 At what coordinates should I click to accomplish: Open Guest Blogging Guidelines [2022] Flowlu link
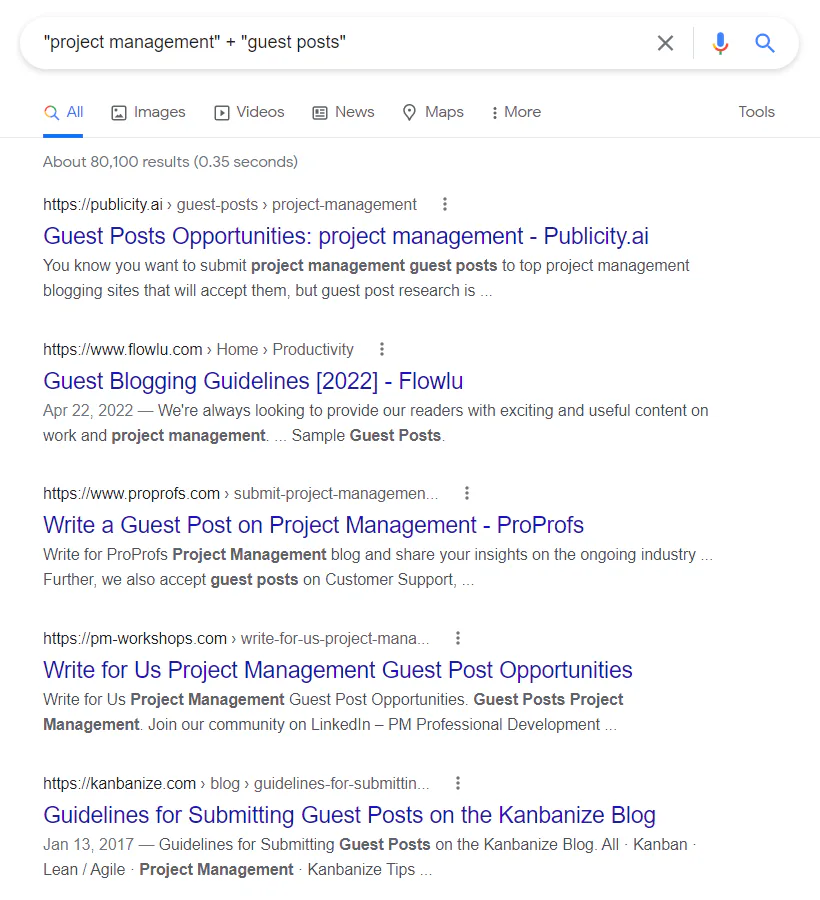tap(253, 381)
